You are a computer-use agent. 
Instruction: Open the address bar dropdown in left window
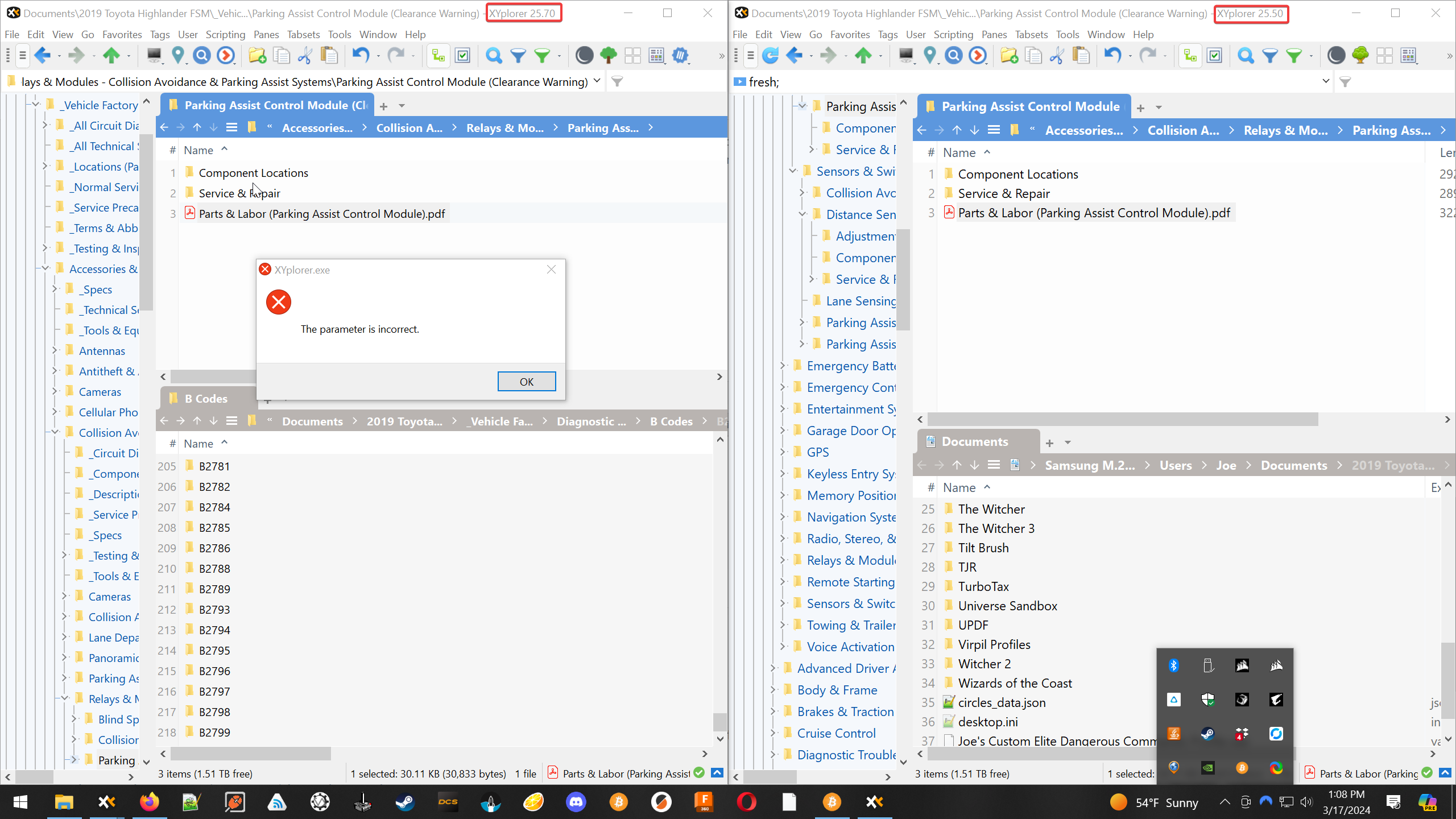pyautogui.click(x=597, y=81)
